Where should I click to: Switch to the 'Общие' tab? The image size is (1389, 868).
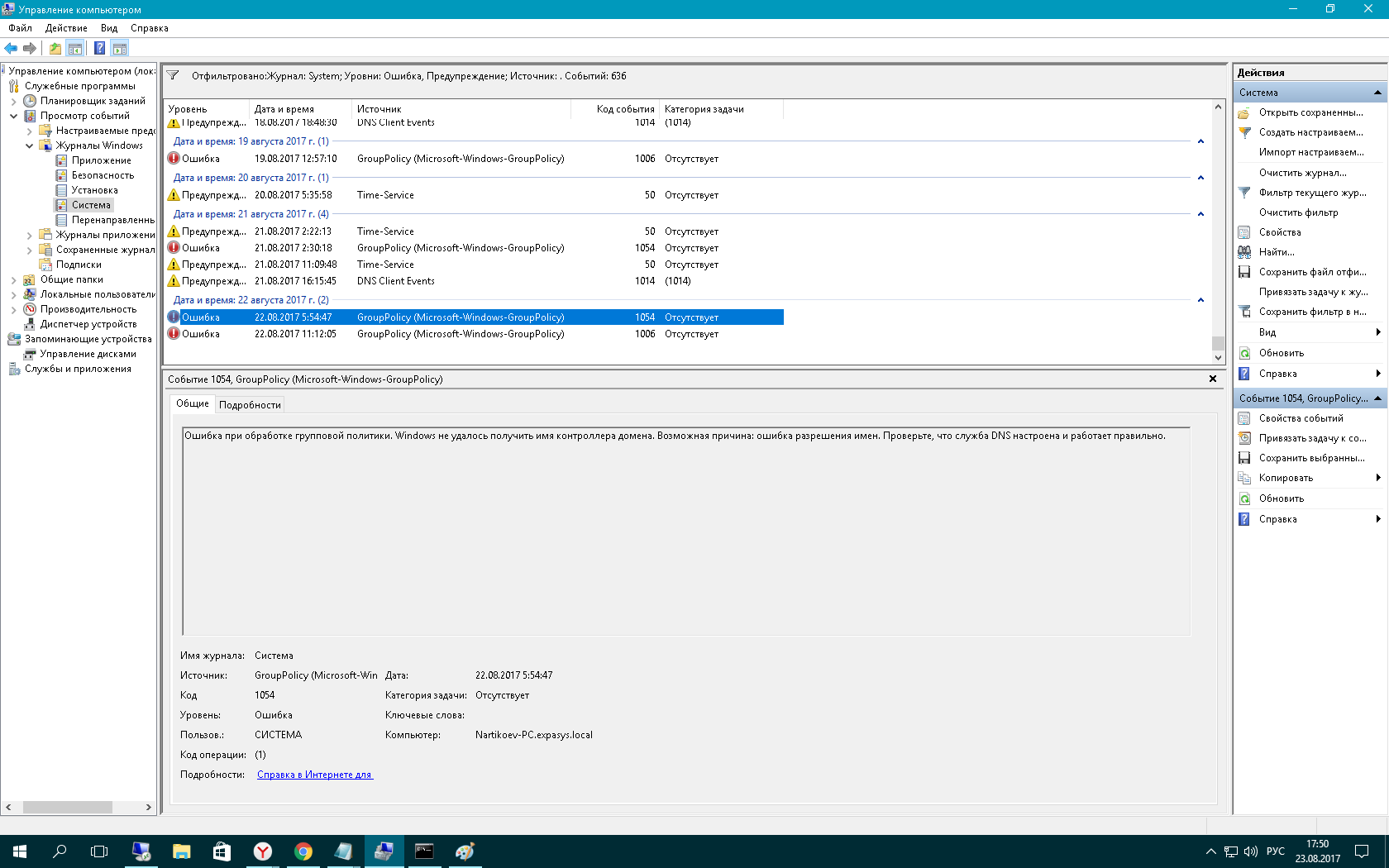tap(193, 403)
